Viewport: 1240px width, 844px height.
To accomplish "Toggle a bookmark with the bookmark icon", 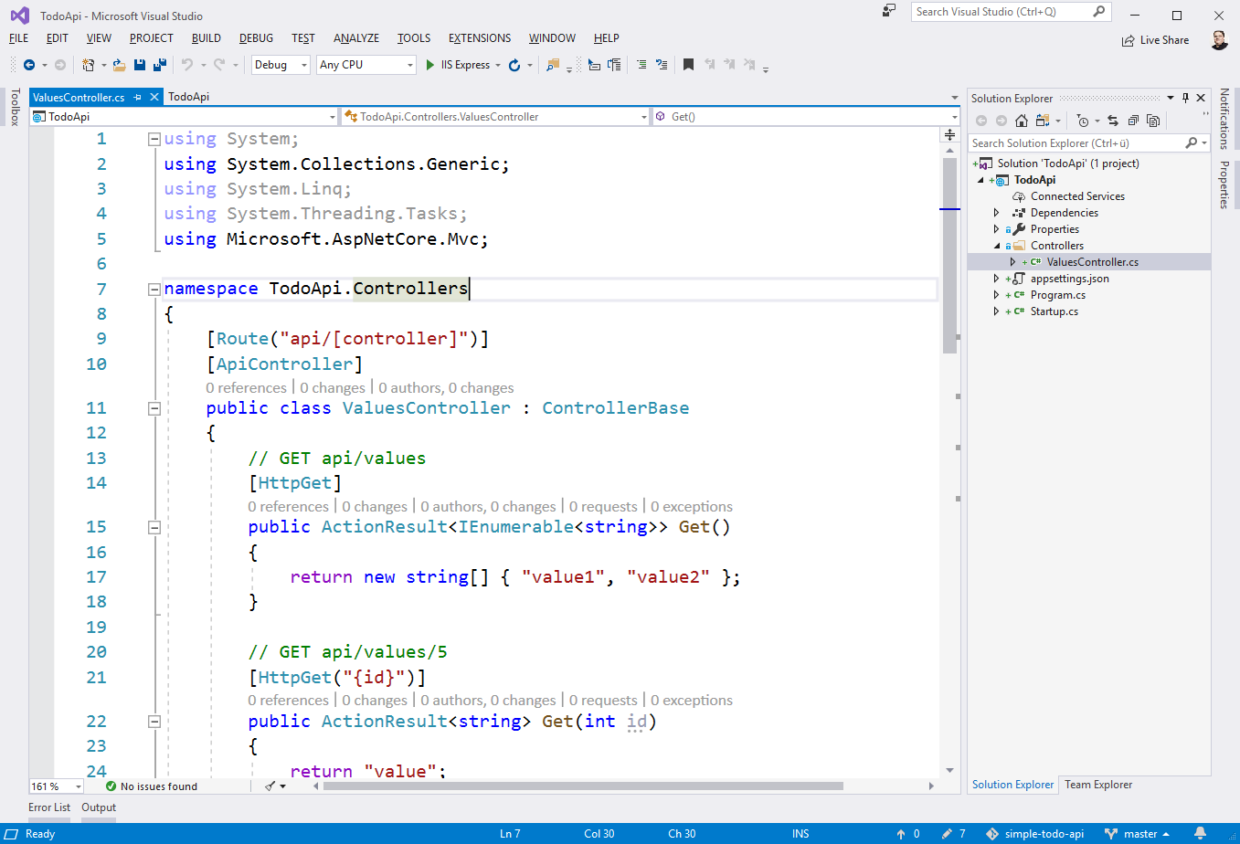I will [x=689, y=65].
